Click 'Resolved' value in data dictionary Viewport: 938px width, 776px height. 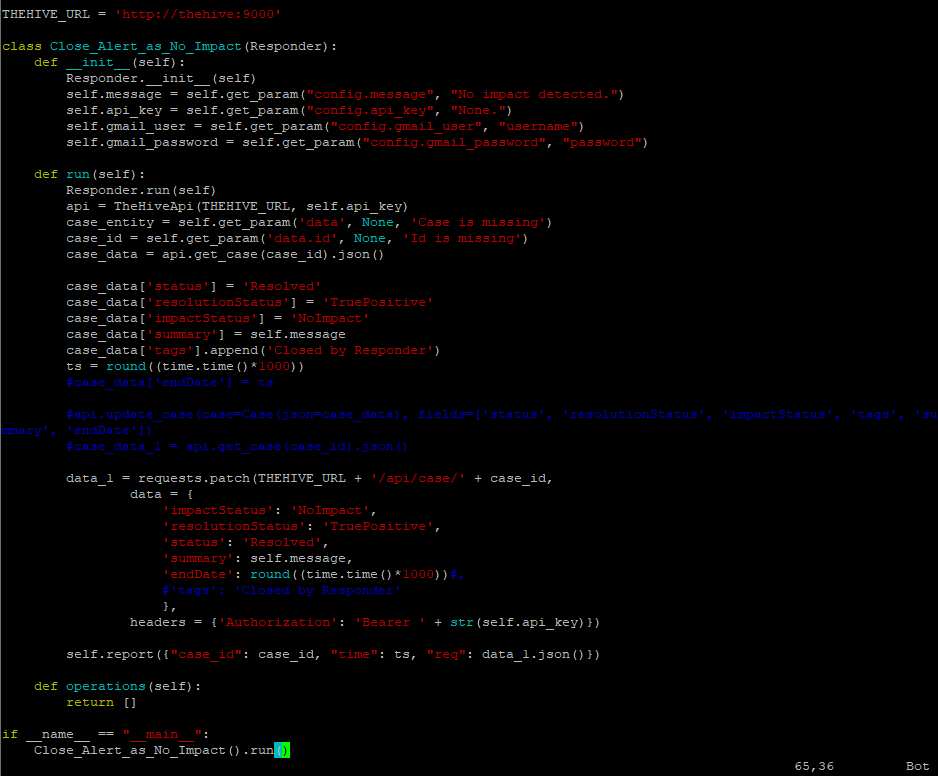click(282, 543)
